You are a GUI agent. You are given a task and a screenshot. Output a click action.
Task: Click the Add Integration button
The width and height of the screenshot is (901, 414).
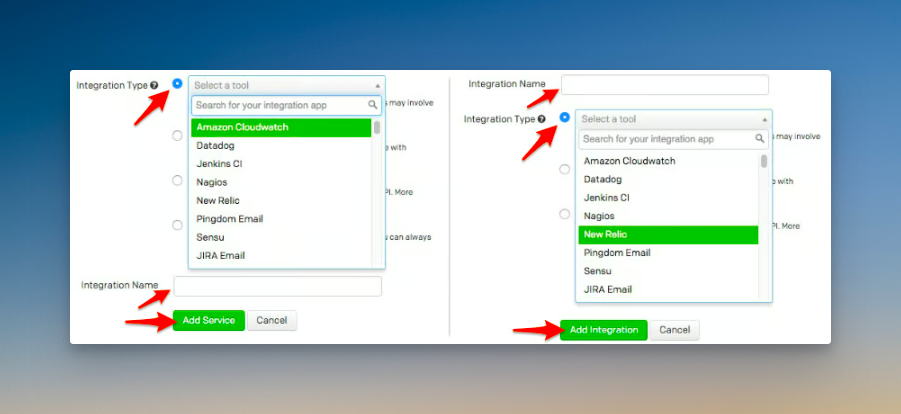604,330
